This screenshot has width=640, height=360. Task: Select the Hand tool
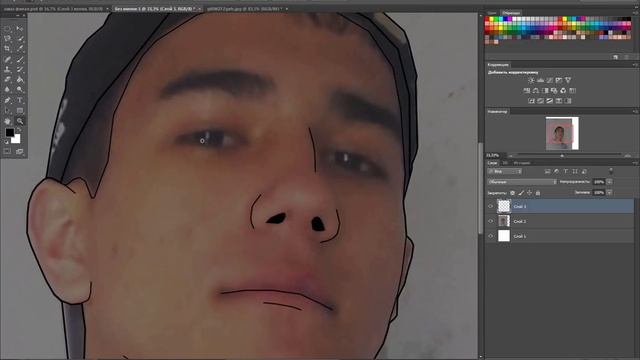pos(7,121)
